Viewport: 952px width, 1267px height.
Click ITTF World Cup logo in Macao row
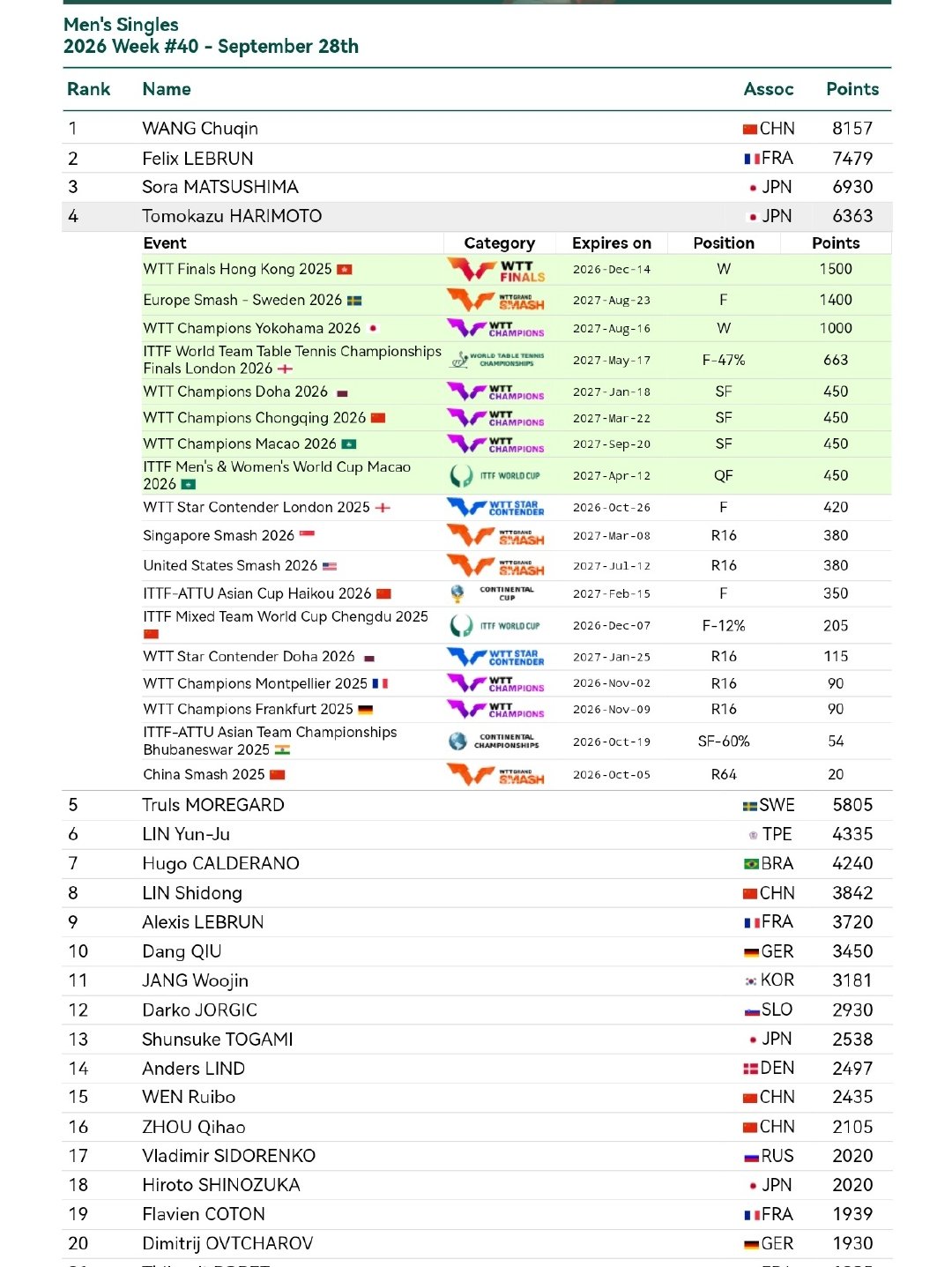pos(495,476)
